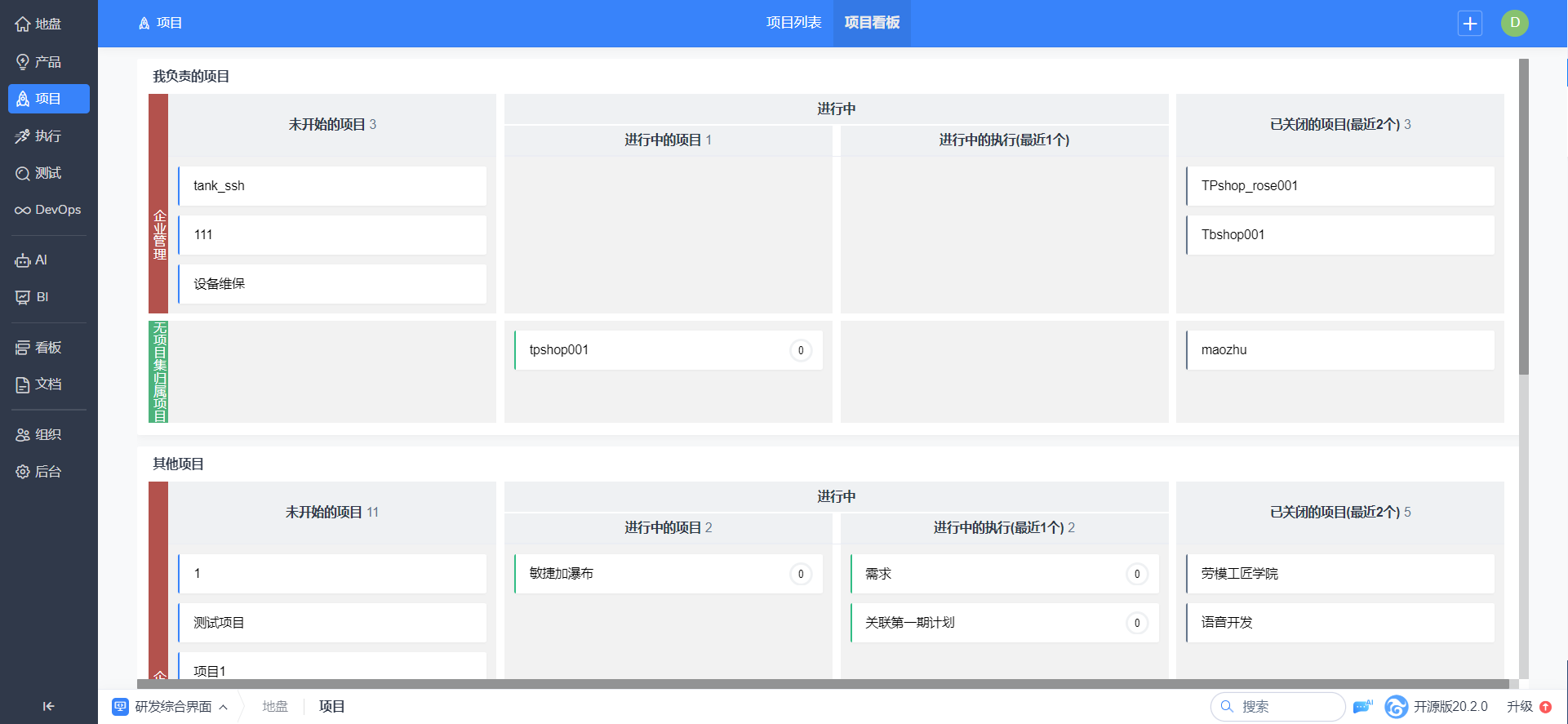This screenshot has height=724, width=1568.
Task: Open the DevOps infinity icon
Action: click(23, 211)
